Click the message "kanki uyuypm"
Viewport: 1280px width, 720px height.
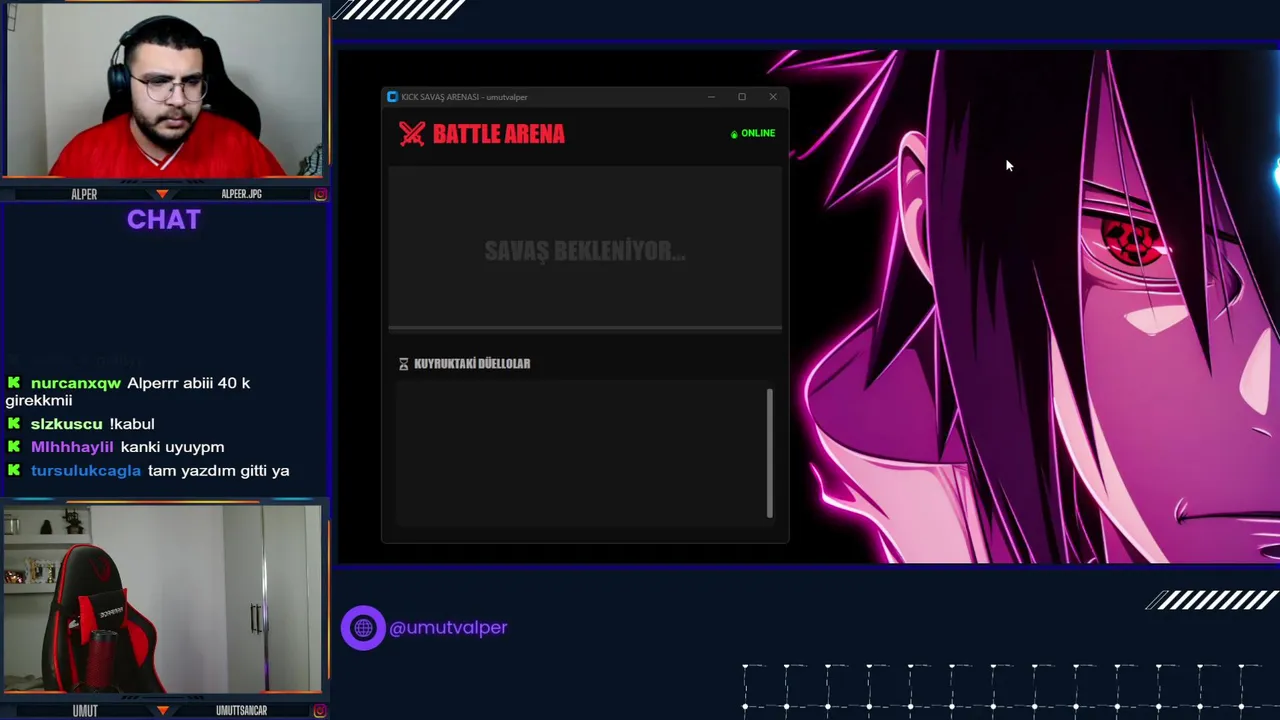click(172, 447)
